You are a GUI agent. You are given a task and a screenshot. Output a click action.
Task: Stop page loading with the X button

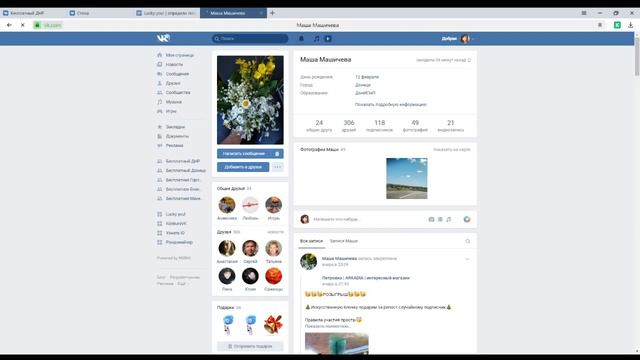pos(23,25)
